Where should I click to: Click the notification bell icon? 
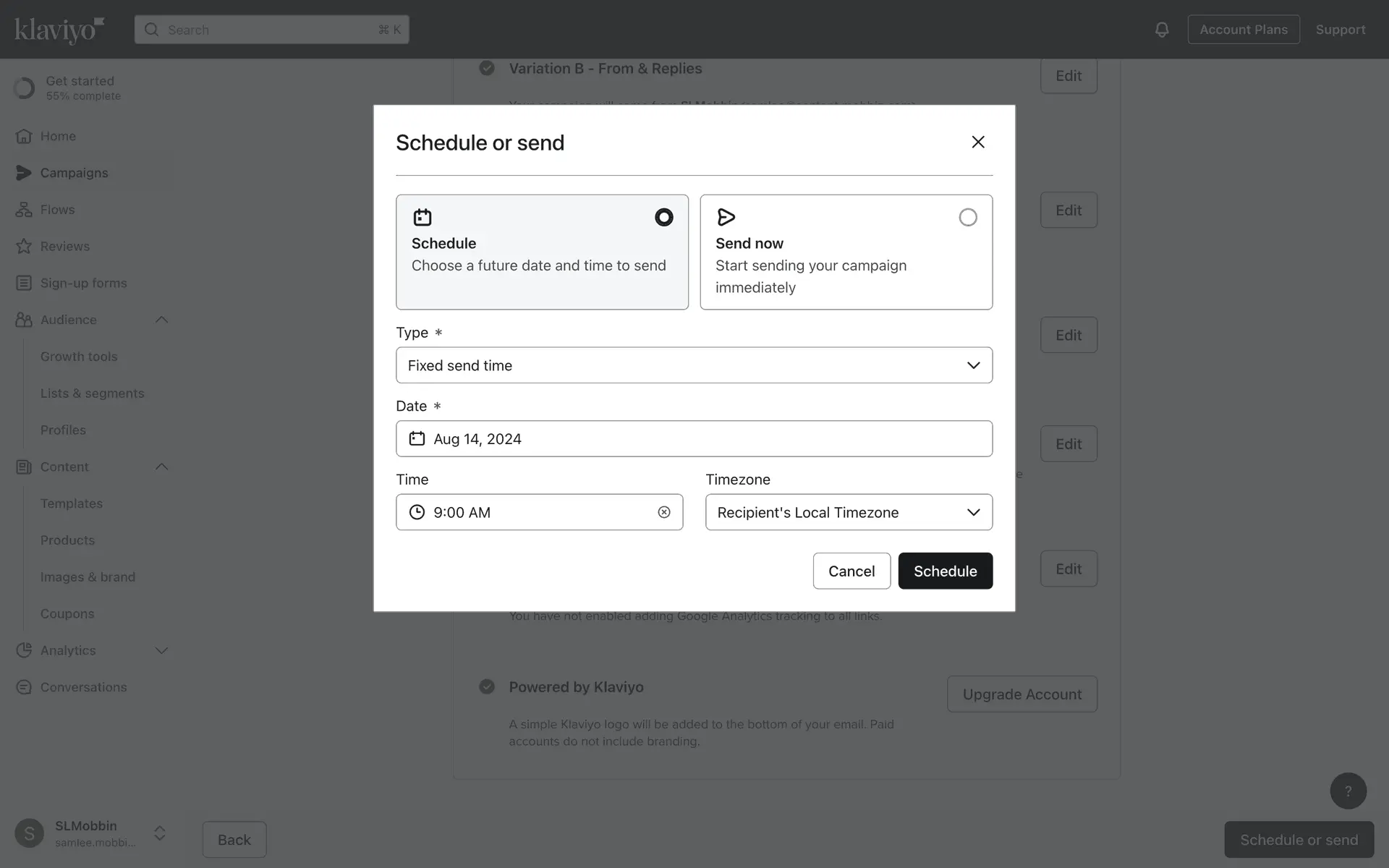coord(1161,30)
